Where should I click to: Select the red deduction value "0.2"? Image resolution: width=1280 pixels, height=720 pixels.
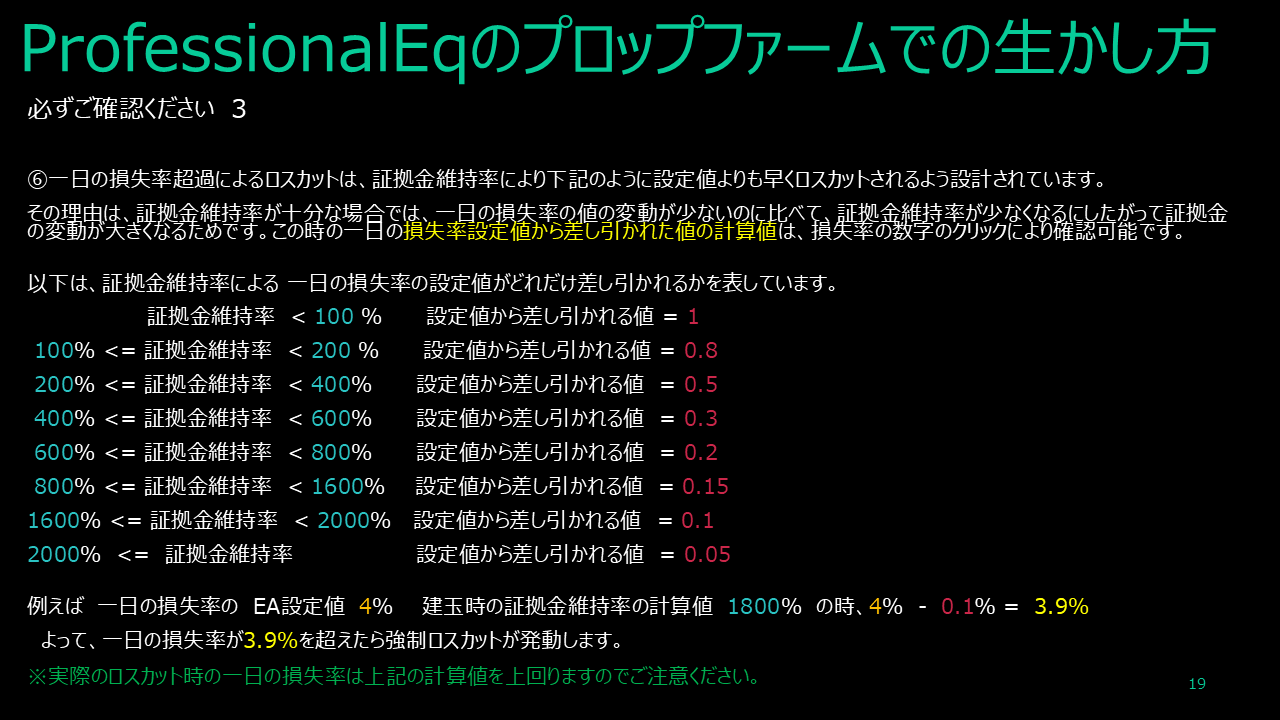[x=701, y=452]
